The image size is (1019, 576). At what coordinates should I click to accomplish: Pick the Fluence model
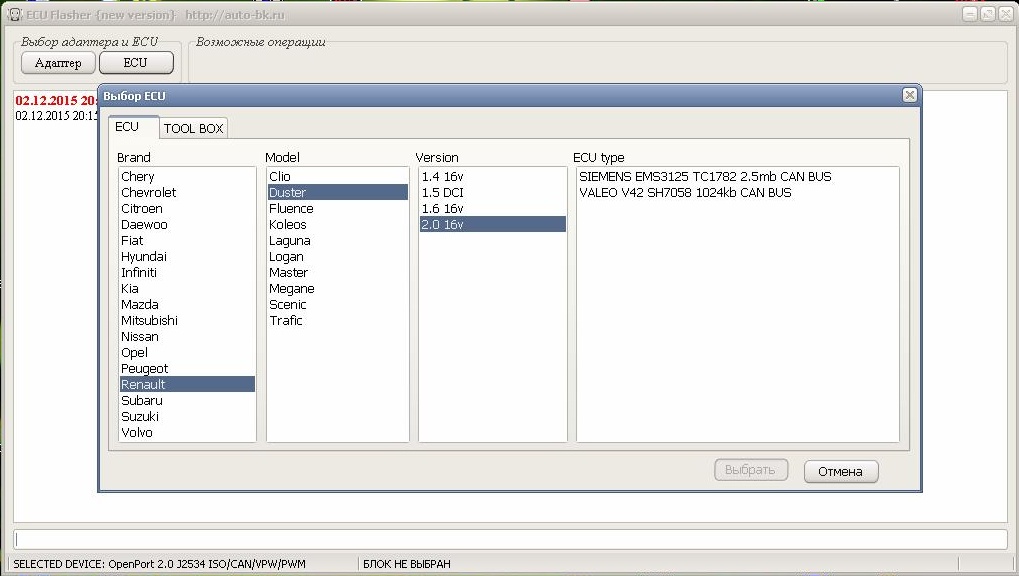(x=338, y=209)
